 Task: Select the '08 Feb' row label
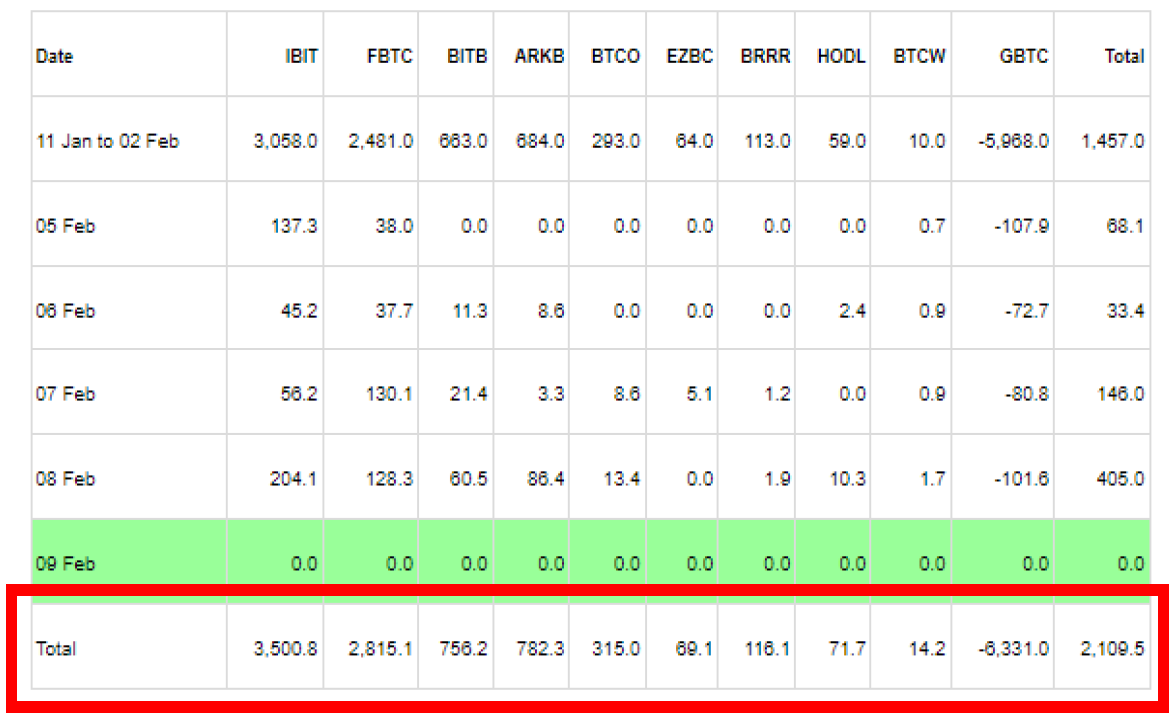point(66,479)
